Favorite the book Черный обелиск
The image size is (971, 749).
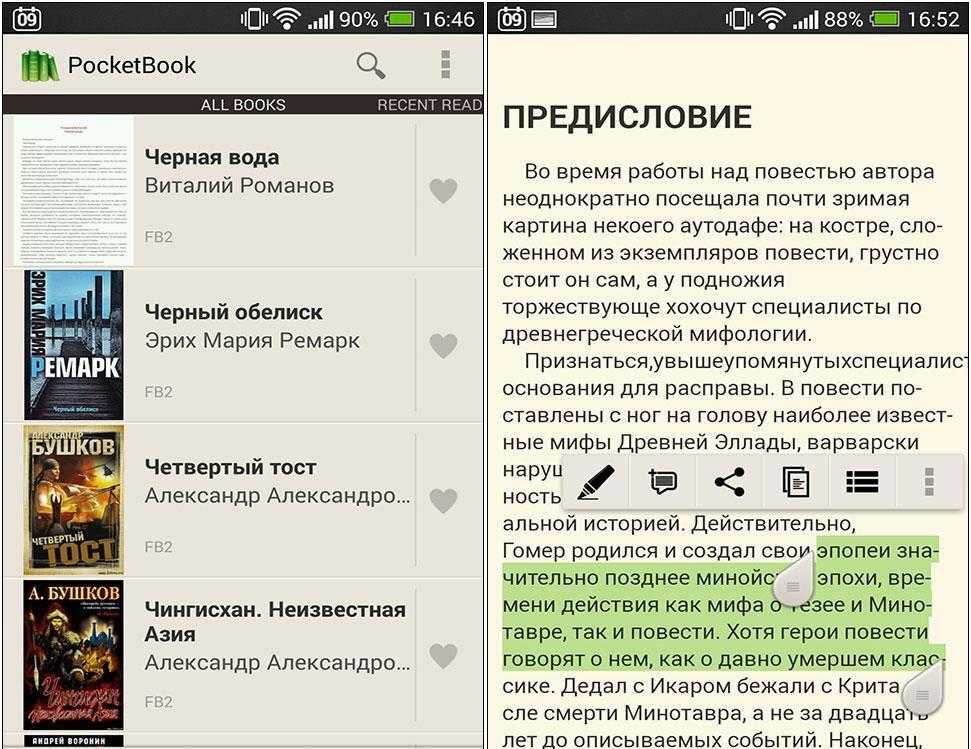coord(443,345)
